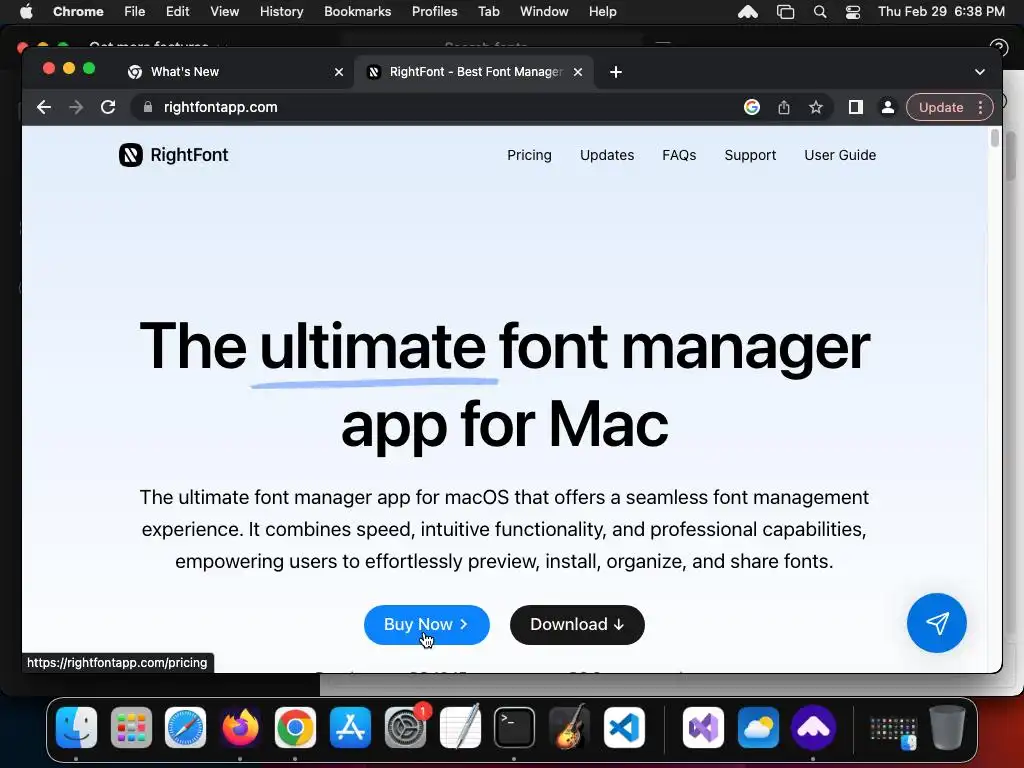Click the RightFont logo icon
The width and height of the screenshot is (1024, 768).
[131, 155]
